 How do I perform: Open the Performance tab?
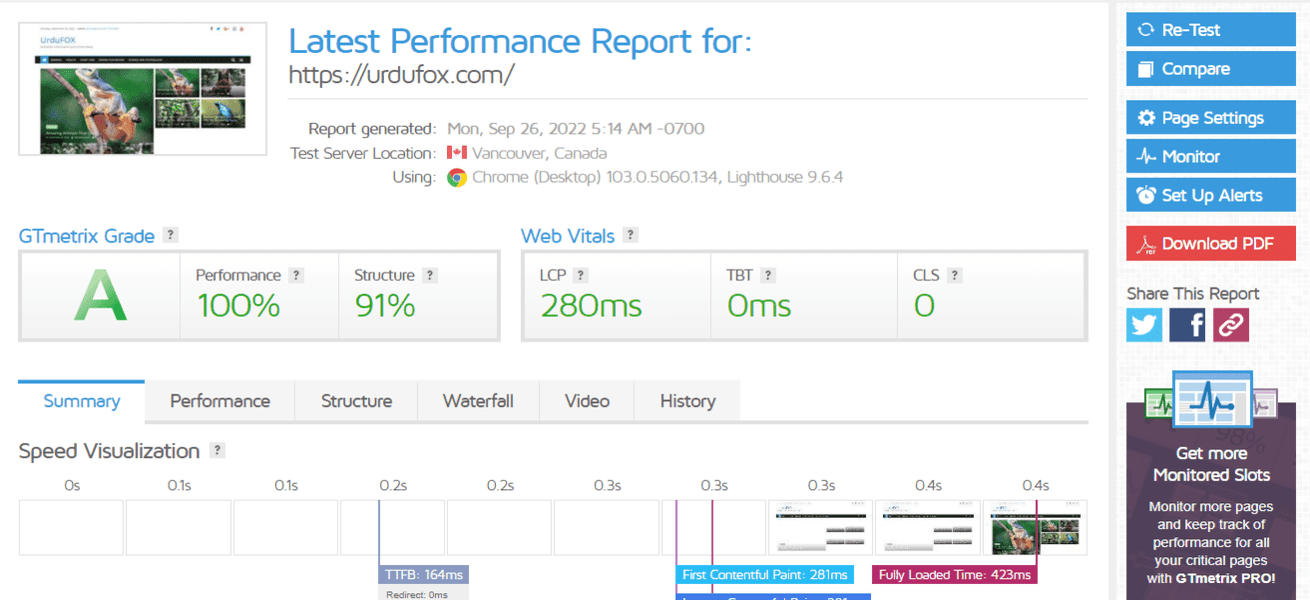point(220,401)
